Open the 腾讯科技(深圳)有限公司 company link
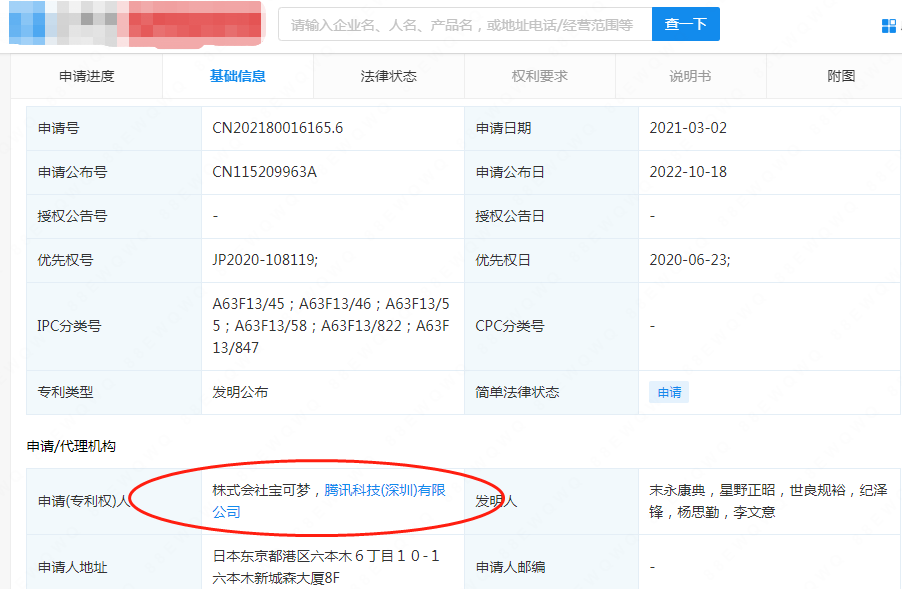The image size is (902, 589). (384, 491)
